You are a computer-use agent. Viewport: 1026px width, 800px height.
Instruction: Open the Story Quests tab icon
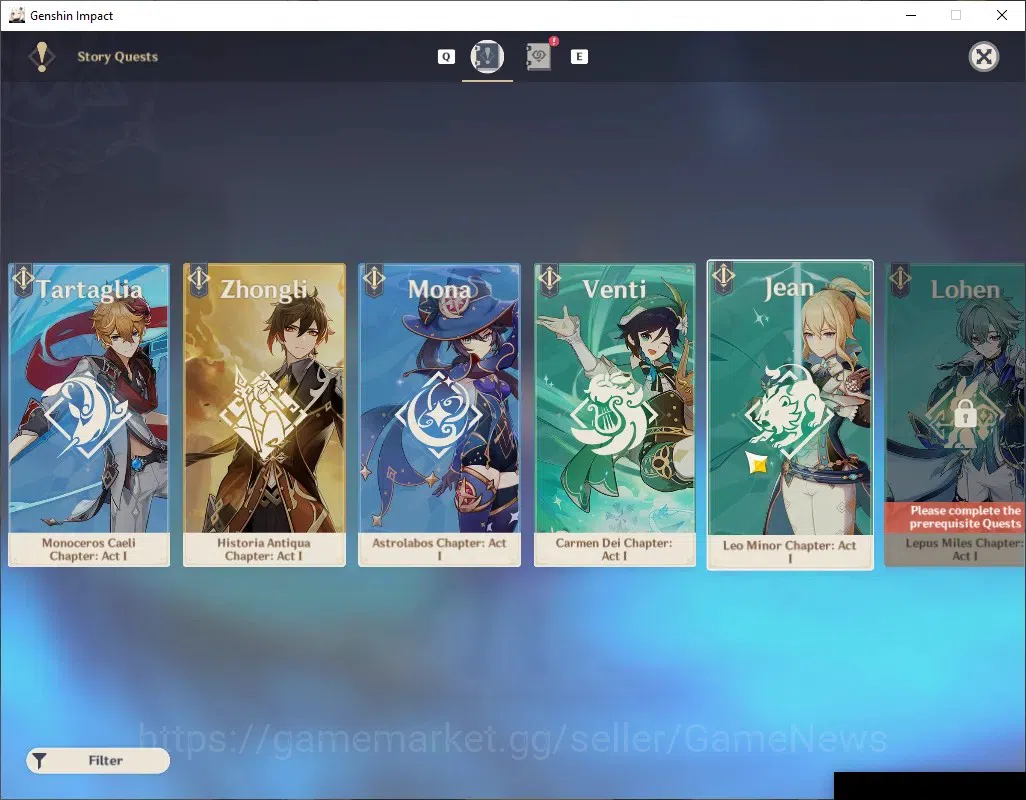[x=487, y=56]
